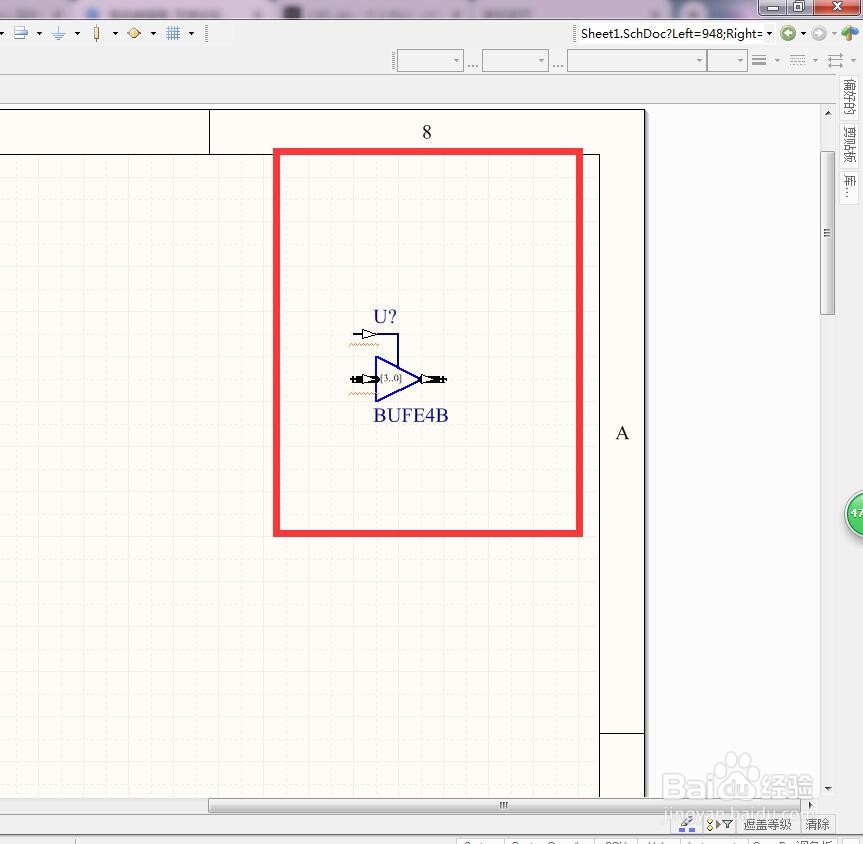Select the BUFE4B buffer triangle symbol
Image resolution: width=863 pixels, height=844 pixels.
click(x=397, y=379)
